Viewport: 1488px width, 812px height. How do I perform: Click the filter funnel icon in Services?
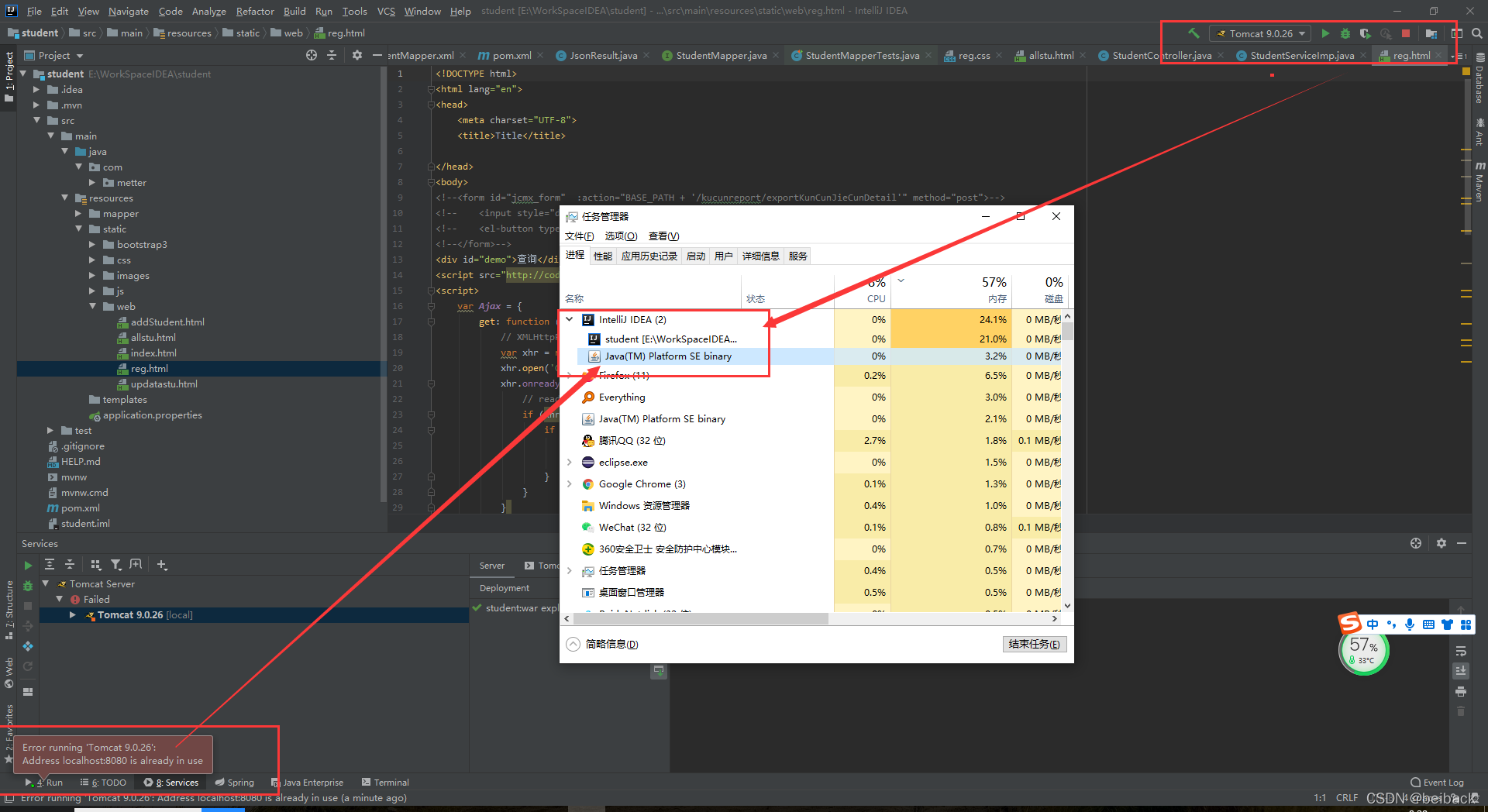pyautogui.click(x=115, y=565)
